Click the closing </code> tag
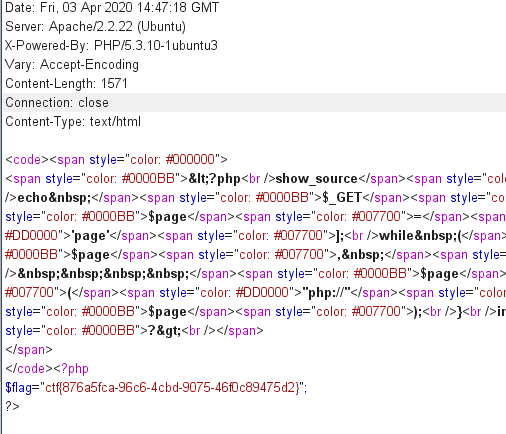 (29, 369)
